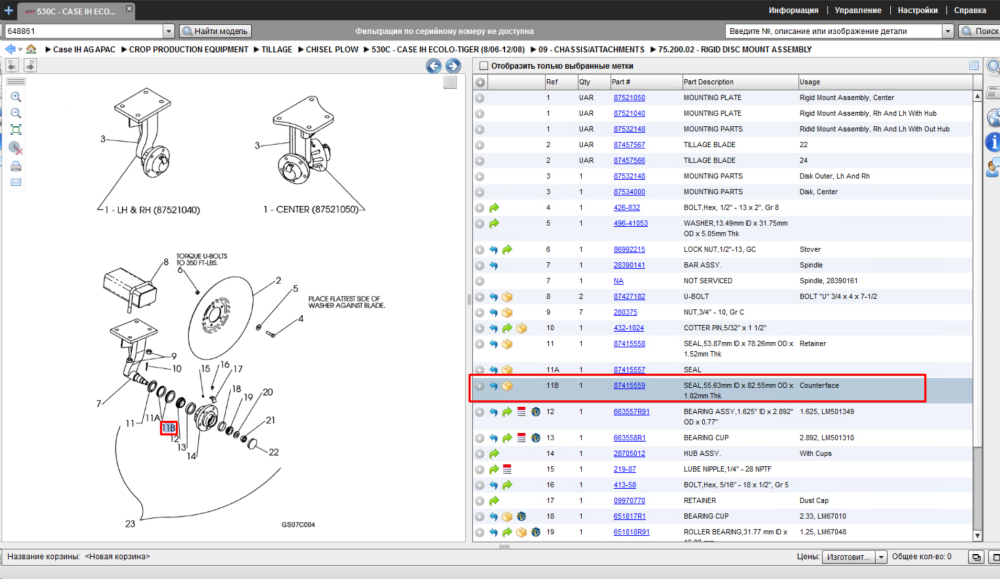Open Настройки menu

[x=917, y=10]
